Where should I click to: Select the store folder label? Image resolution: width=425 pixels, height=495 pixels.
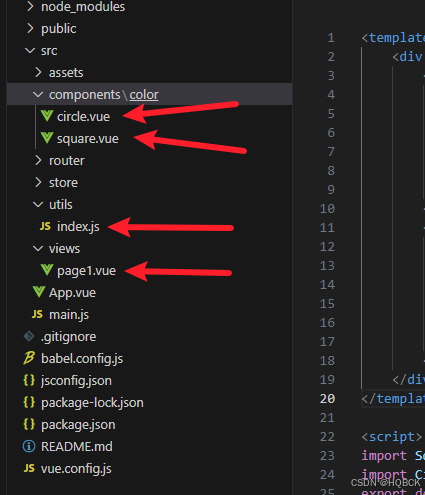coord(63,183)
